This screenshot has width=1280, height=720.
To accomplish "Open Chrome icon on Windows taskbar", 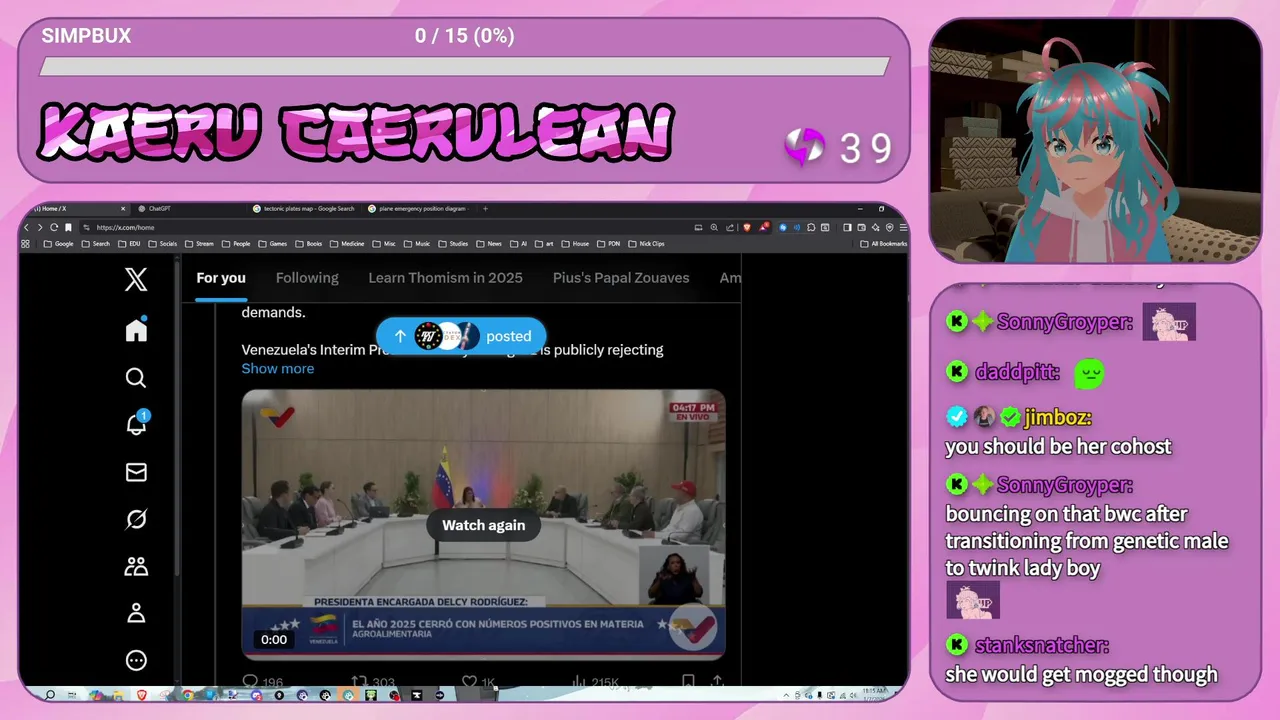I will pos(187,694).
